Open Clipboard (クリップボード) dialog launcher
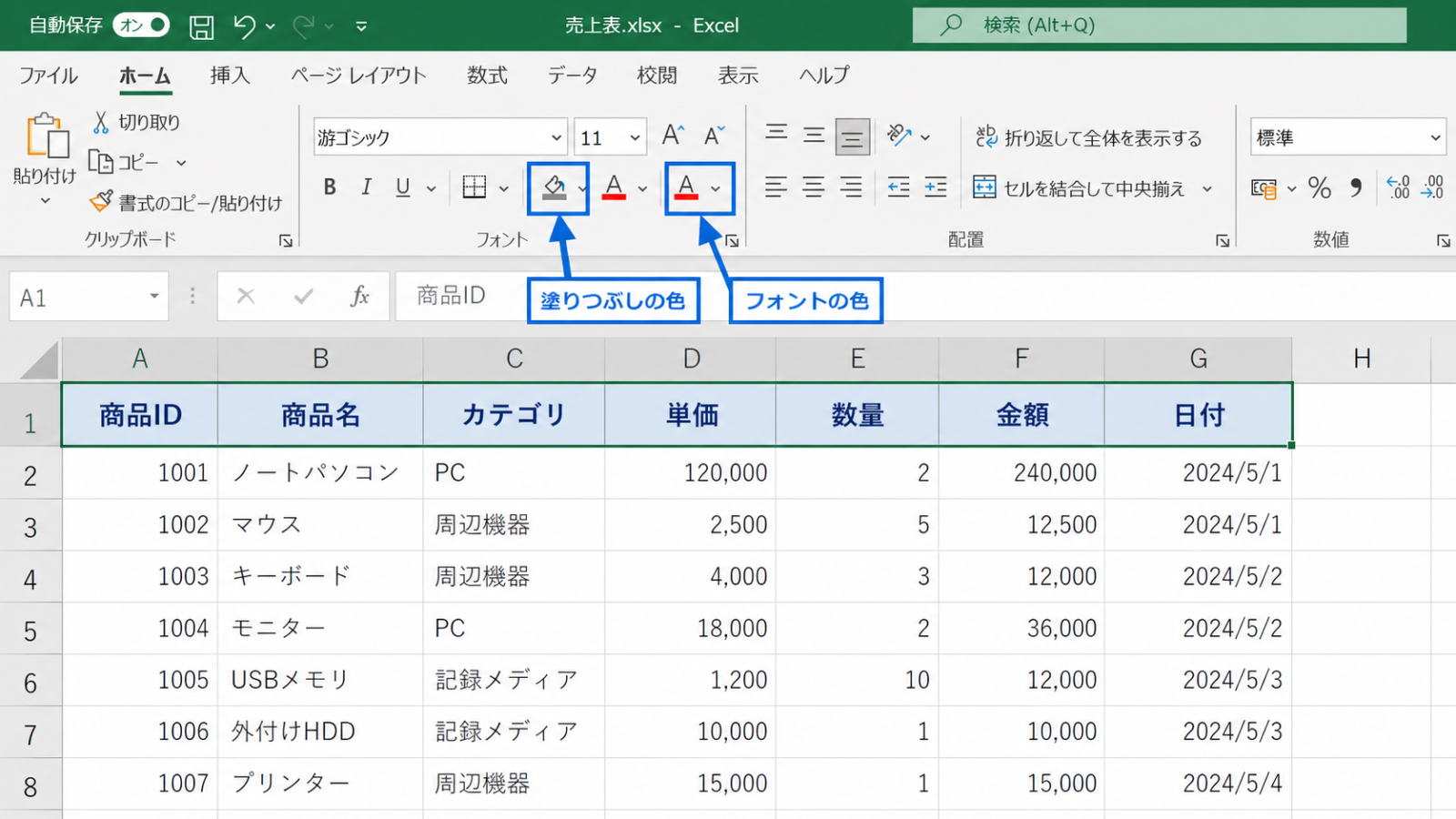 286,241
